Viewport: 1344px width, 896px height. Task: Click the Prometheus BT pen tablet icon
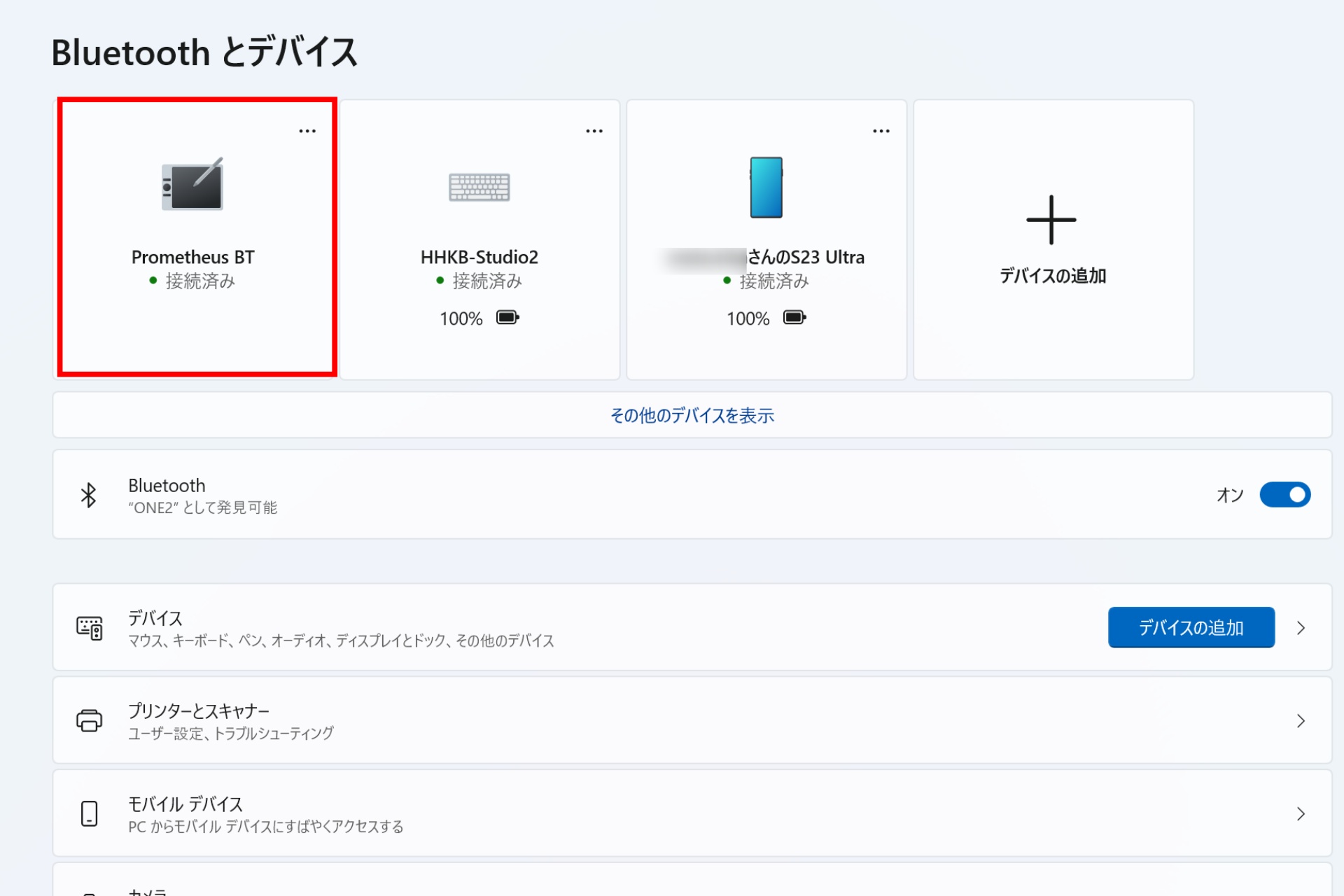coord(192,183)
